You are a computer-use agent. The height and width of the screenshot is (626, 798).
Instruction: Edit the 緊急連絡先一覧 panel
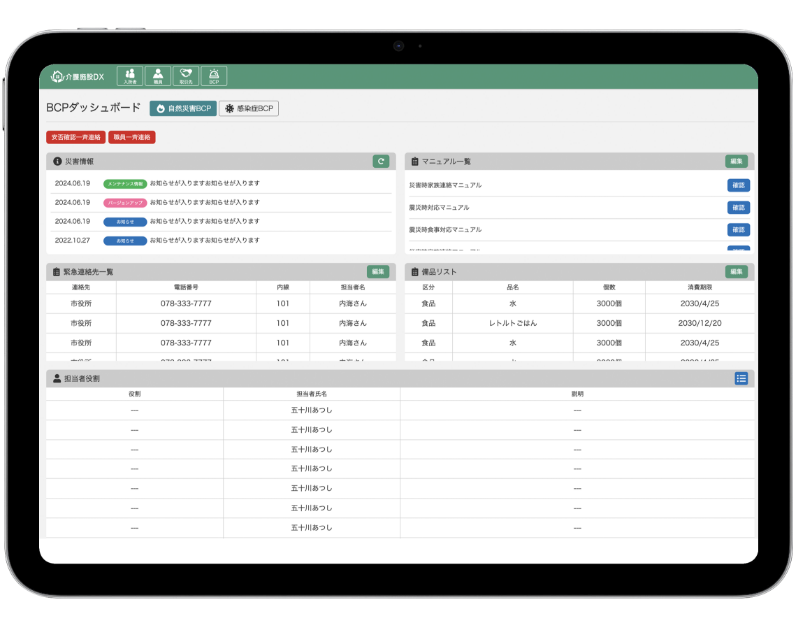(378, 271)
